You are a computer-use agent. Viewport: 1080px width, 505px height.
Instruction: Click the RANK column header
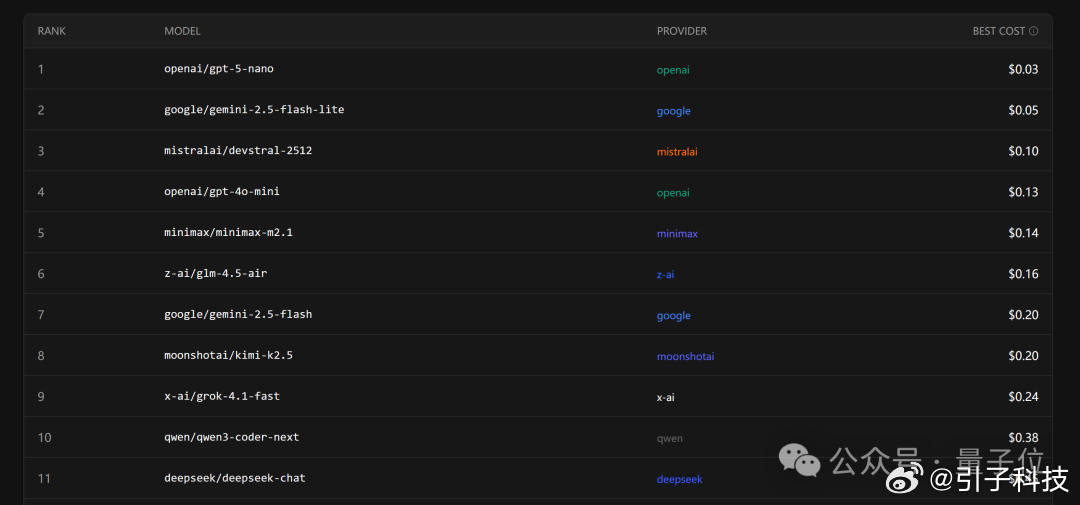52,31
